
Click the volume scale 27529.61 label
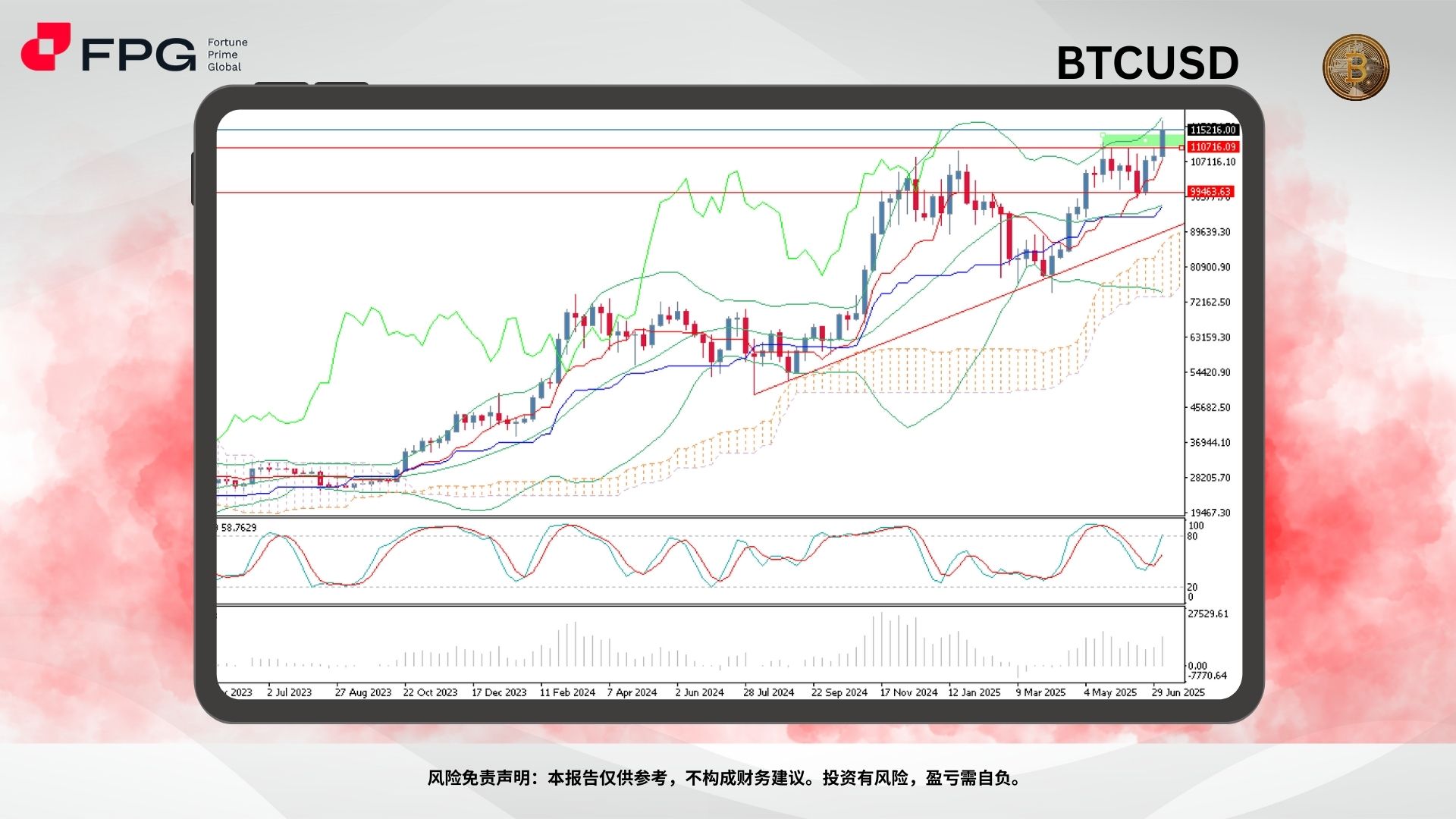[1208, 613]
